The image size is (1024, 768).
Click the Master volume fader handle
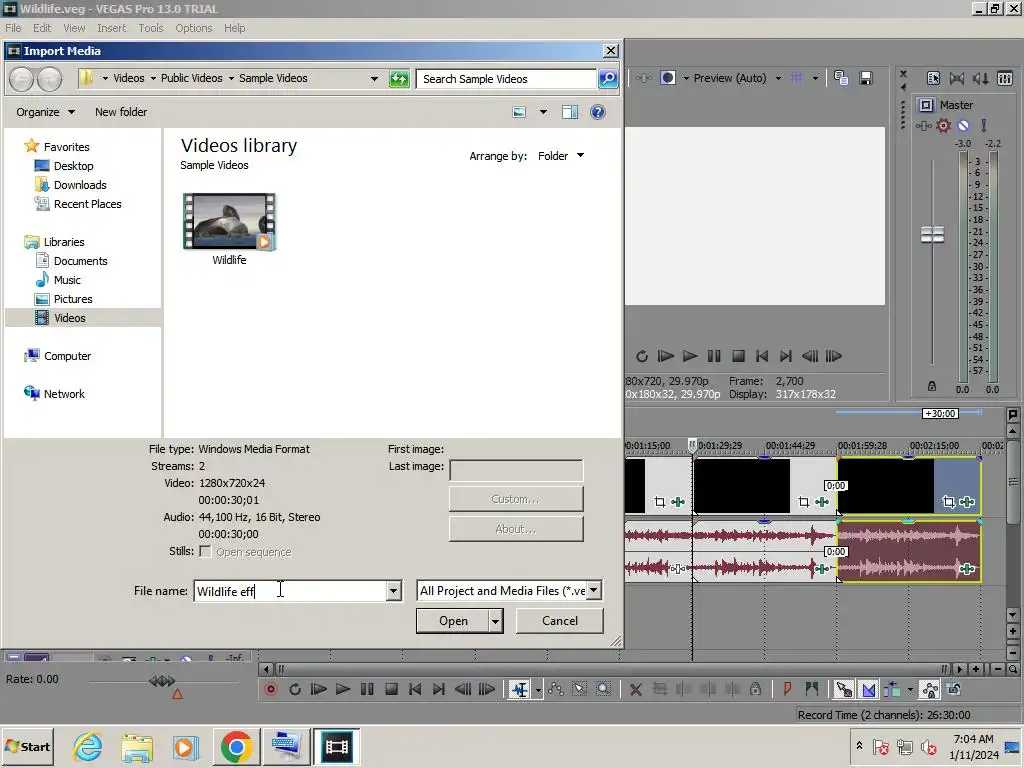(932, 234)
